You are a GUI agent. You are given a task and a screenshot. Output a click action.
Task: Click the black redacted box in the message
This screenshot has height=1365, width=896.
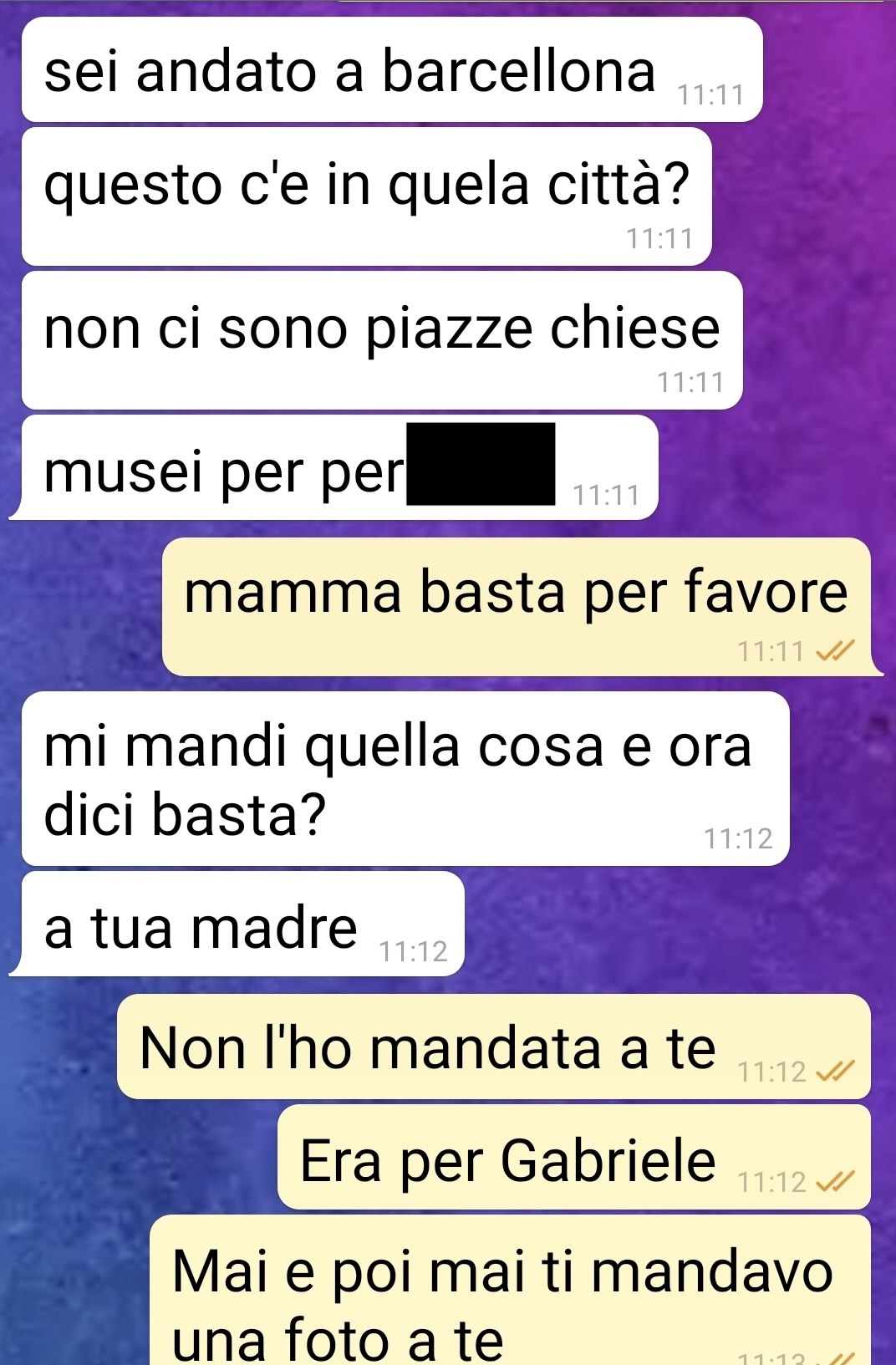click(481, 464)
